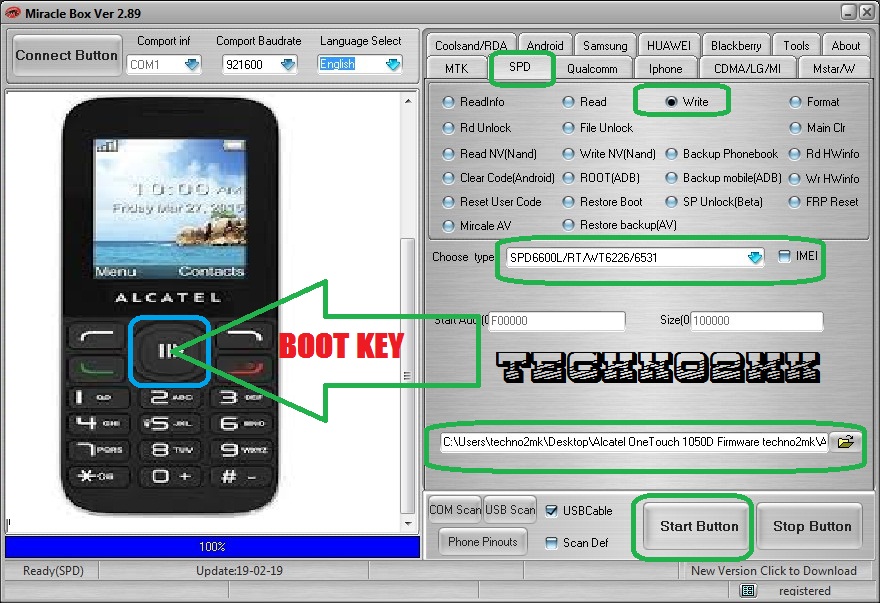This screenshot has width=880, height=603.
Task: Click the Miracle Box logo in title bar
Action: tap(12, 11)
